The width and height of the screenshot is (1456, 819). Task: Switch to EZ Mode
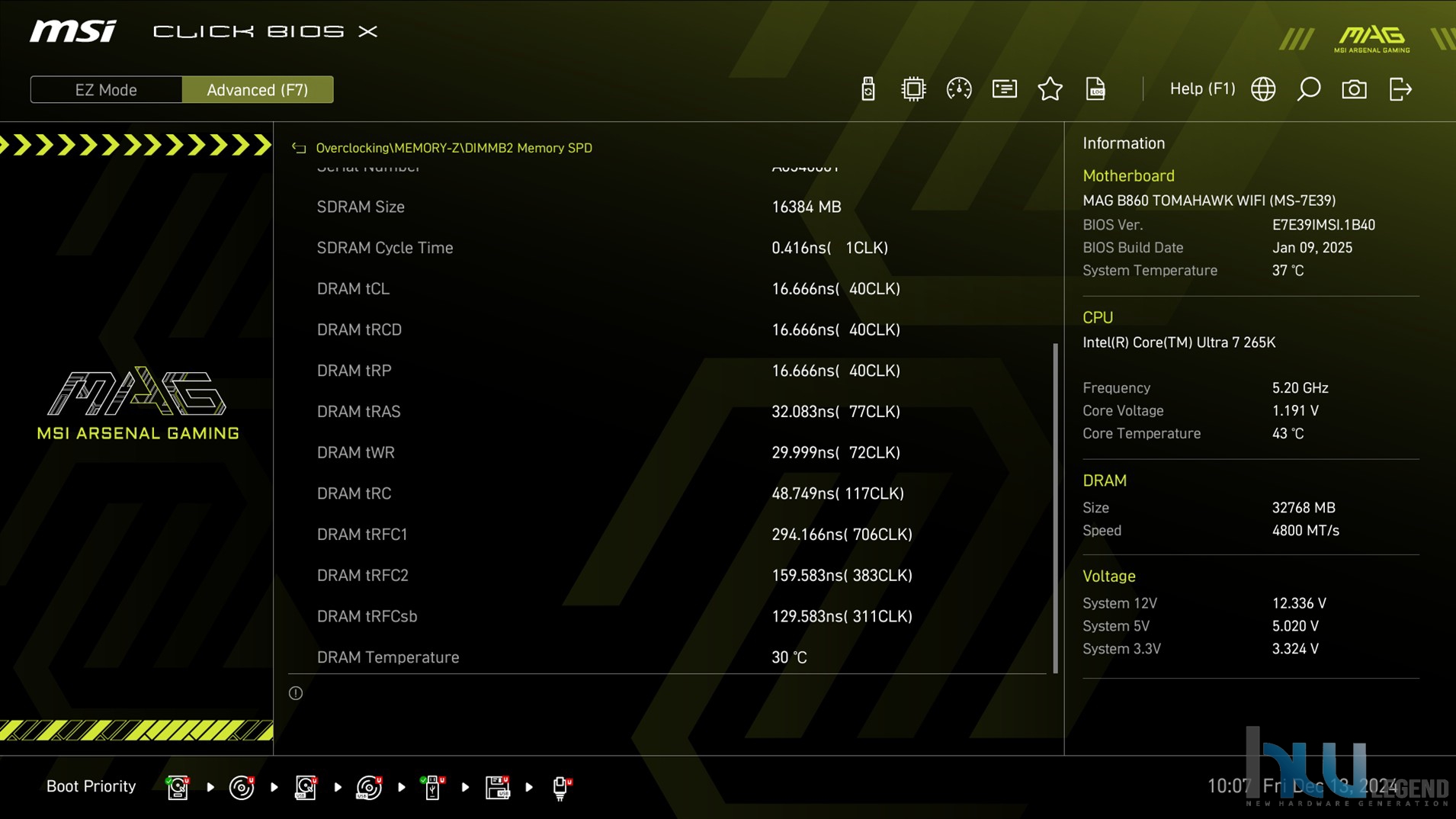point(106,90)
